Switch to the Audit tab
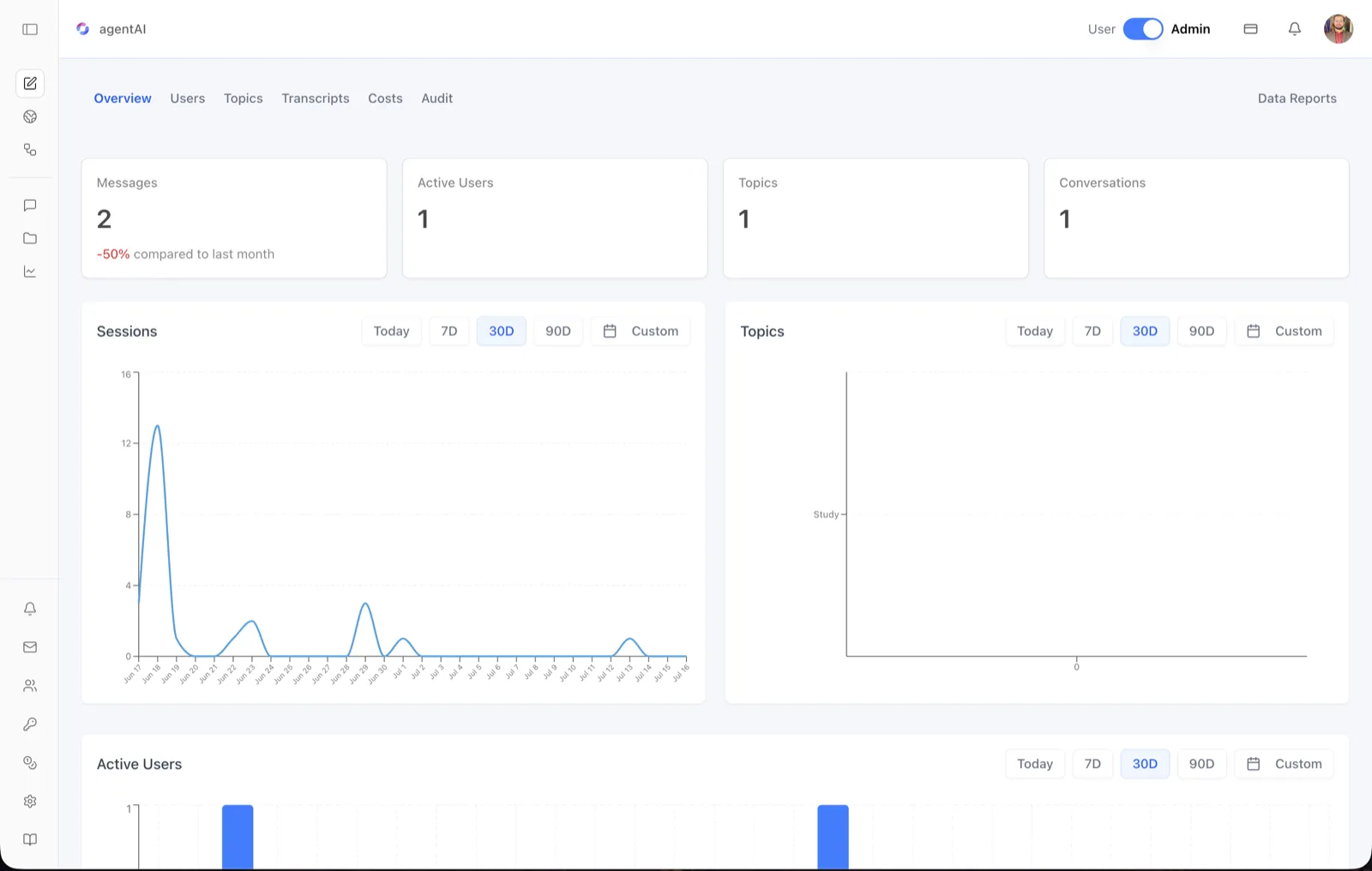Viewport: 1372px width, 871px height. (437, 99)
